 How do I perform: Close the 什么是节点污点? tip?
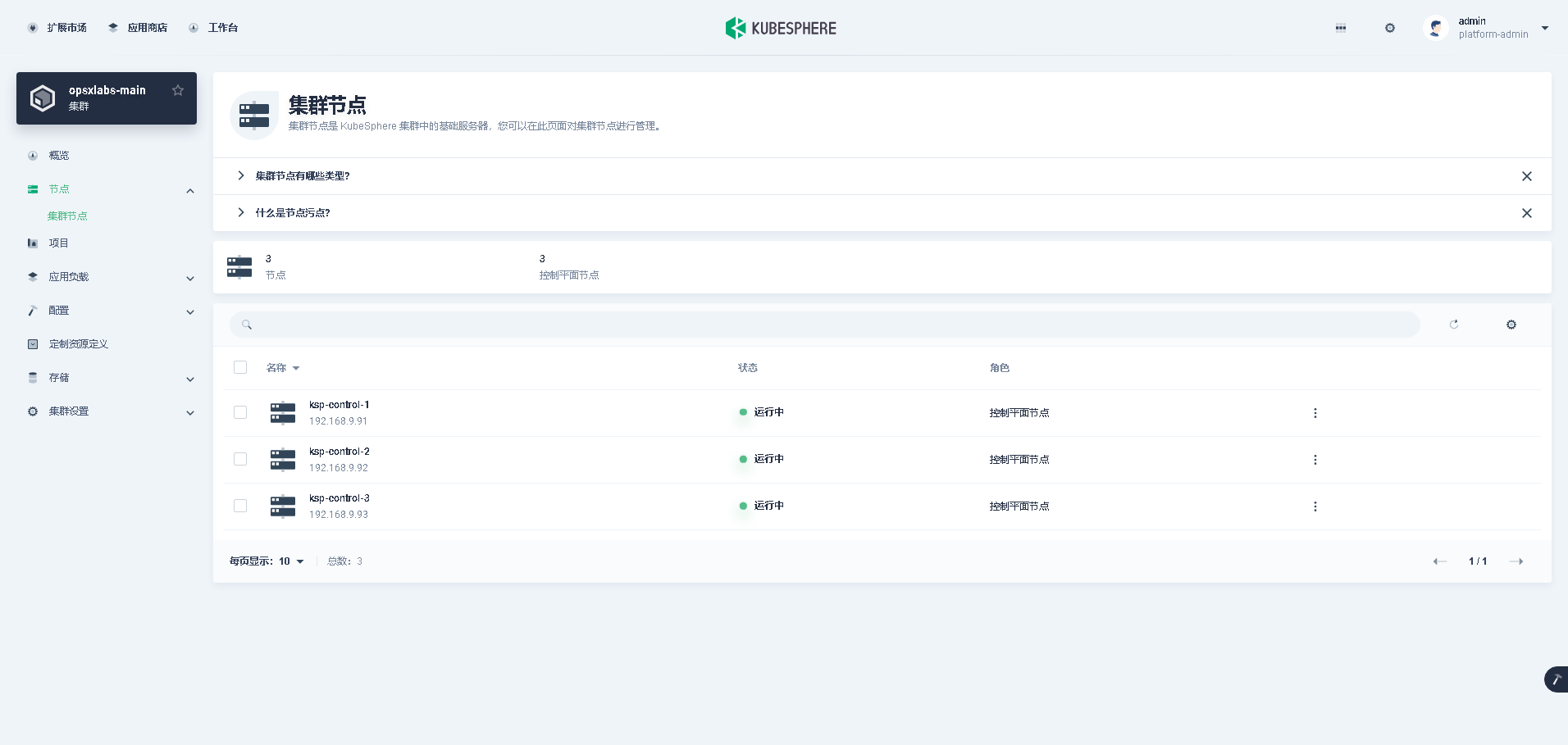click(x=1527, y=213)
